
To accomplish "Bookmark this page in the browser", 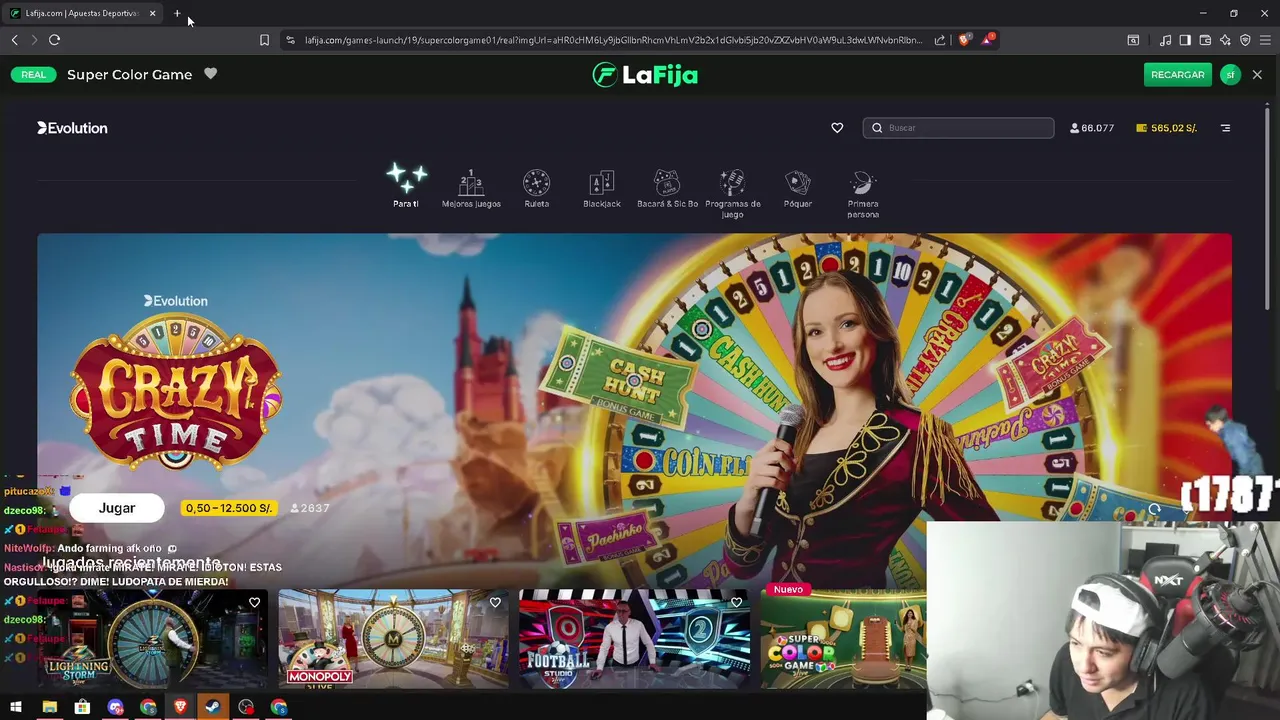I will tap(264, 40).
